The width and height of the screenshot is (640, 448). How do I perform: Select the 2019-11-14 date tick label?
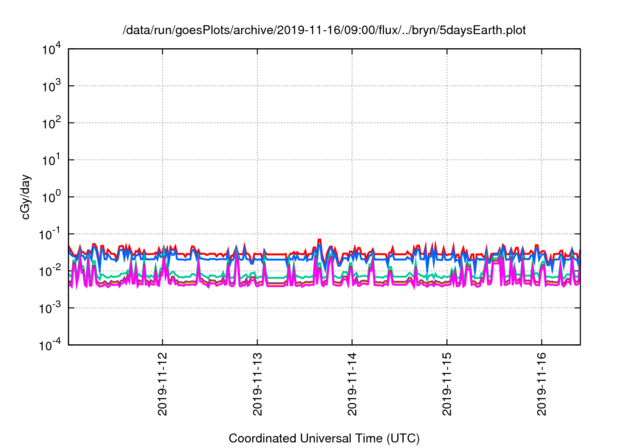pos(352,384)
